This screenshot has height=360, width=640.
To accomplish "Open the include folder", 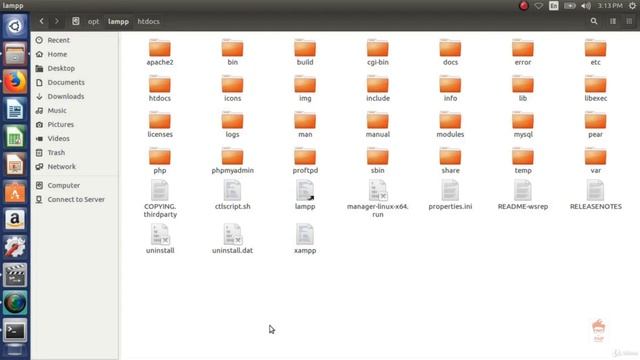I will 378,88.
